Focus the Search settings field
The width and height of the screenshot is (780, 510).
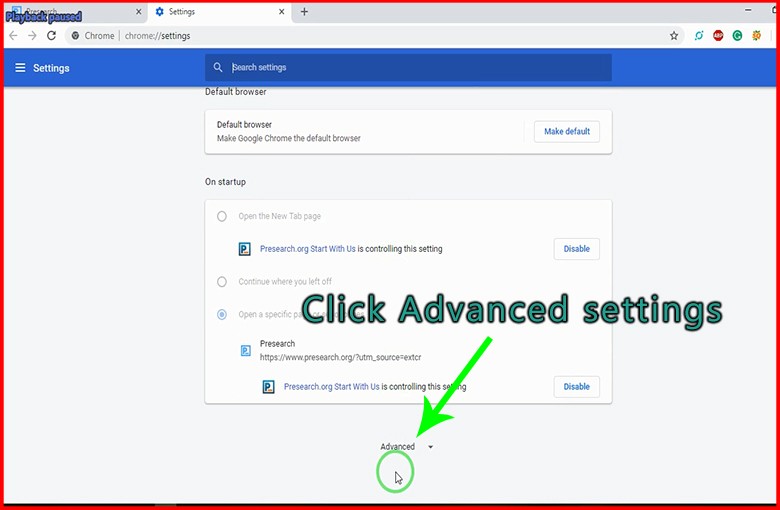click(x=408, y=67)
